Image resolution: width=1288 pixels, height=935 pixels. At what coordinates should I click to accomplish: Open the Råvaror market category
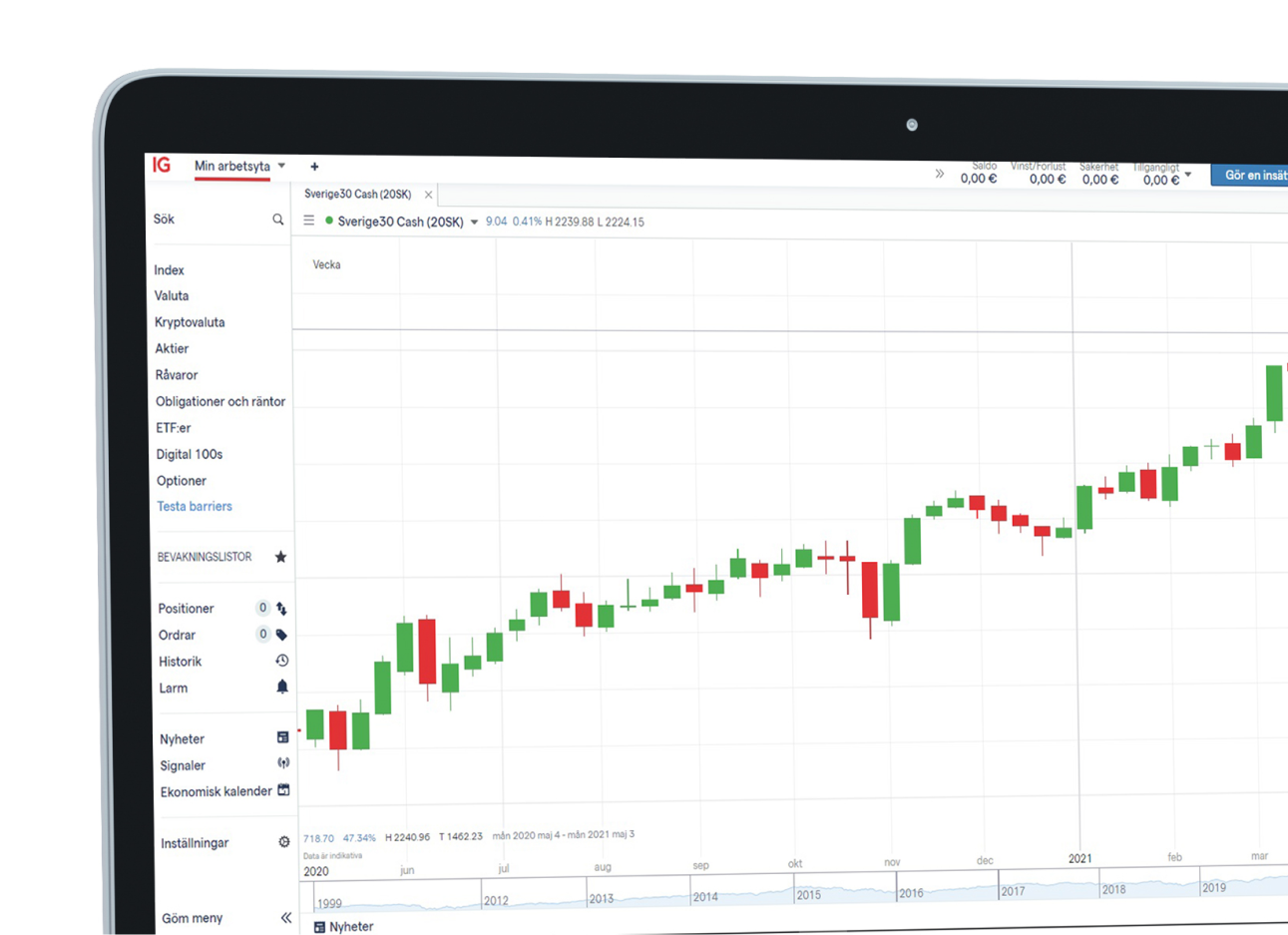click(x=177, y=375)
